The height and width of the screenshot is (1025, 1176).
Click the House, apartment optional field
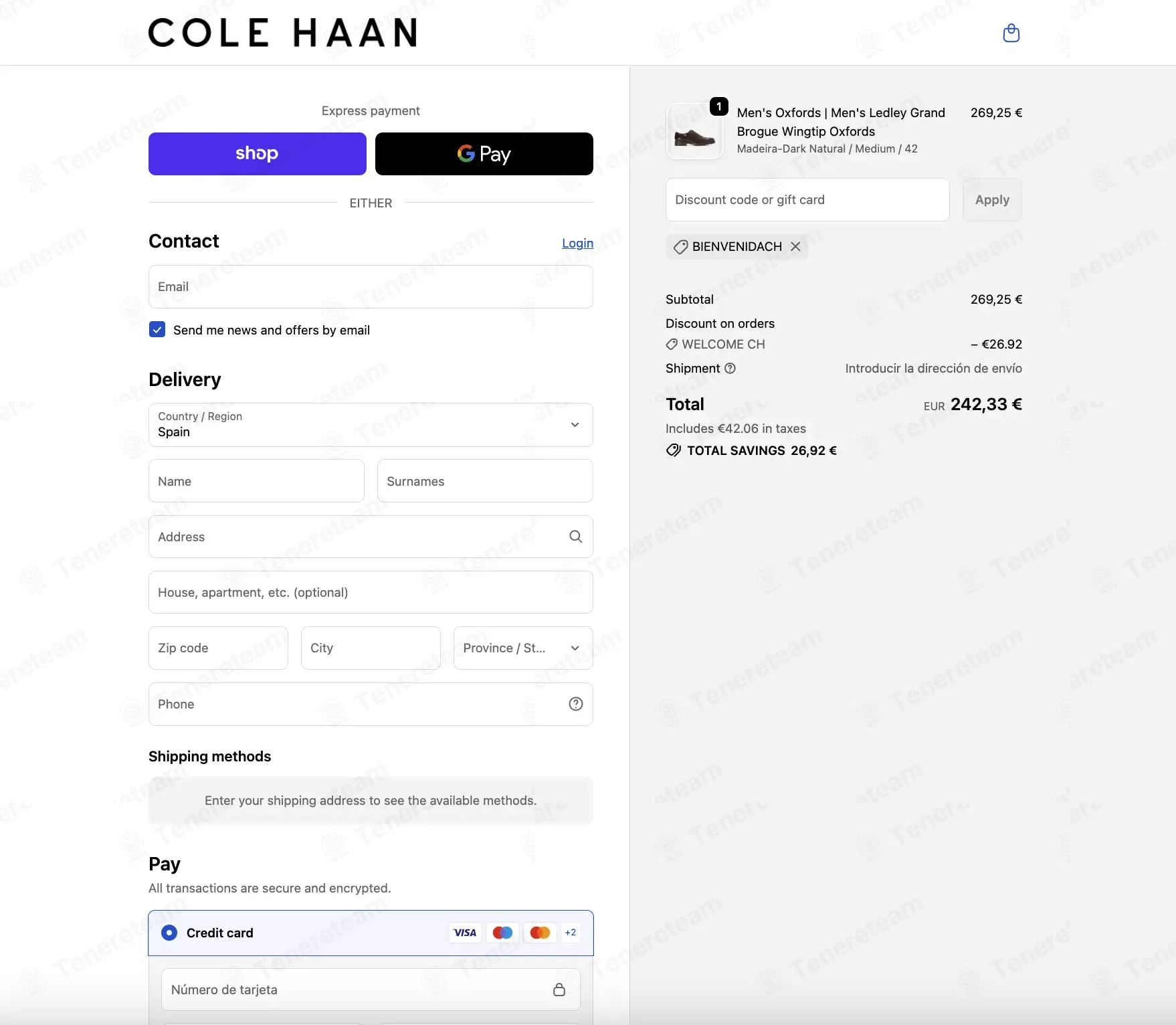coord(371,592)
